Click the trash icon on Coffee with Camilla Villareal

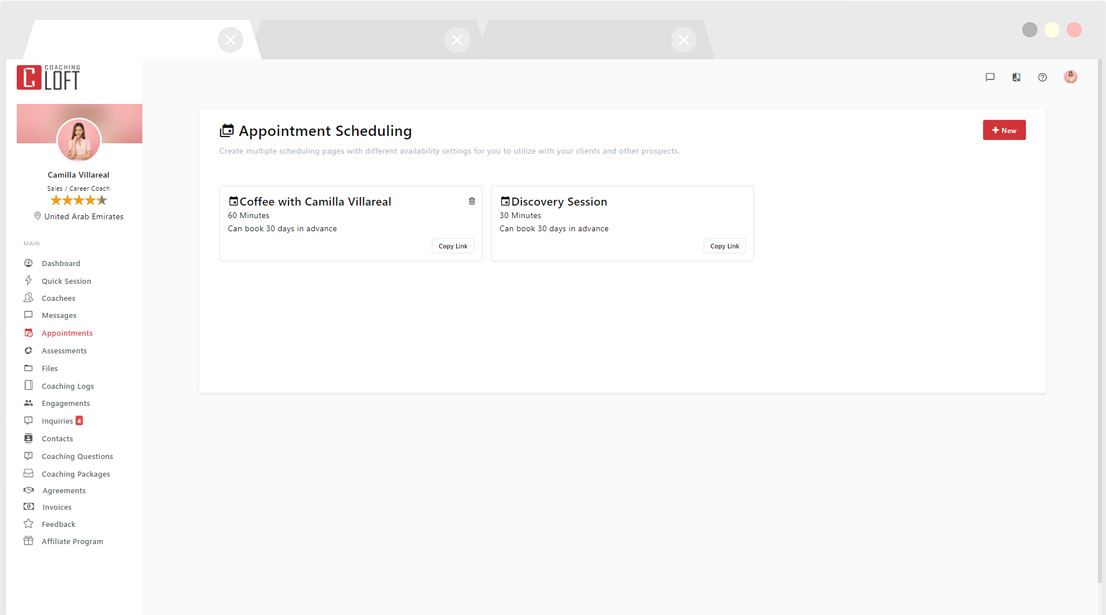tap(471, 201)
